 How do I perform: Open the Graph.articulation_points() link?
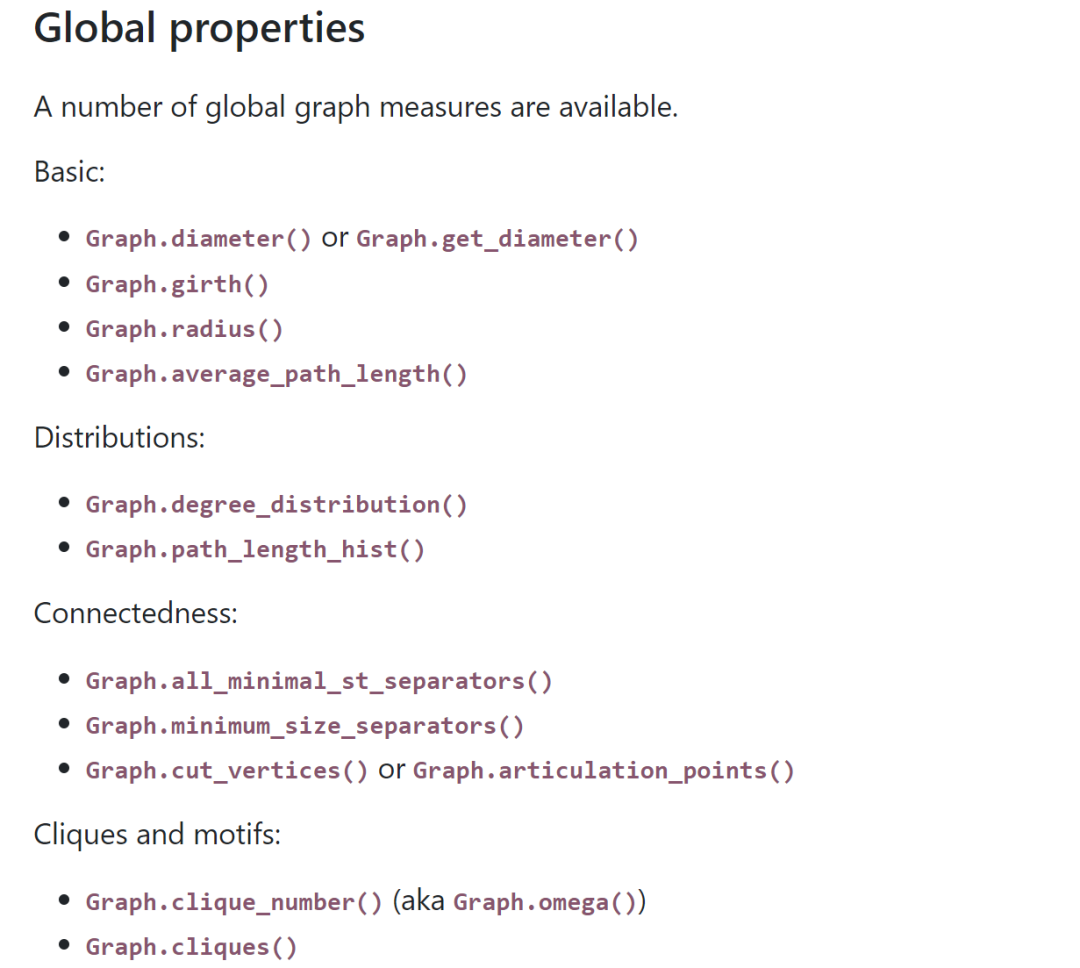coord(604,771)
